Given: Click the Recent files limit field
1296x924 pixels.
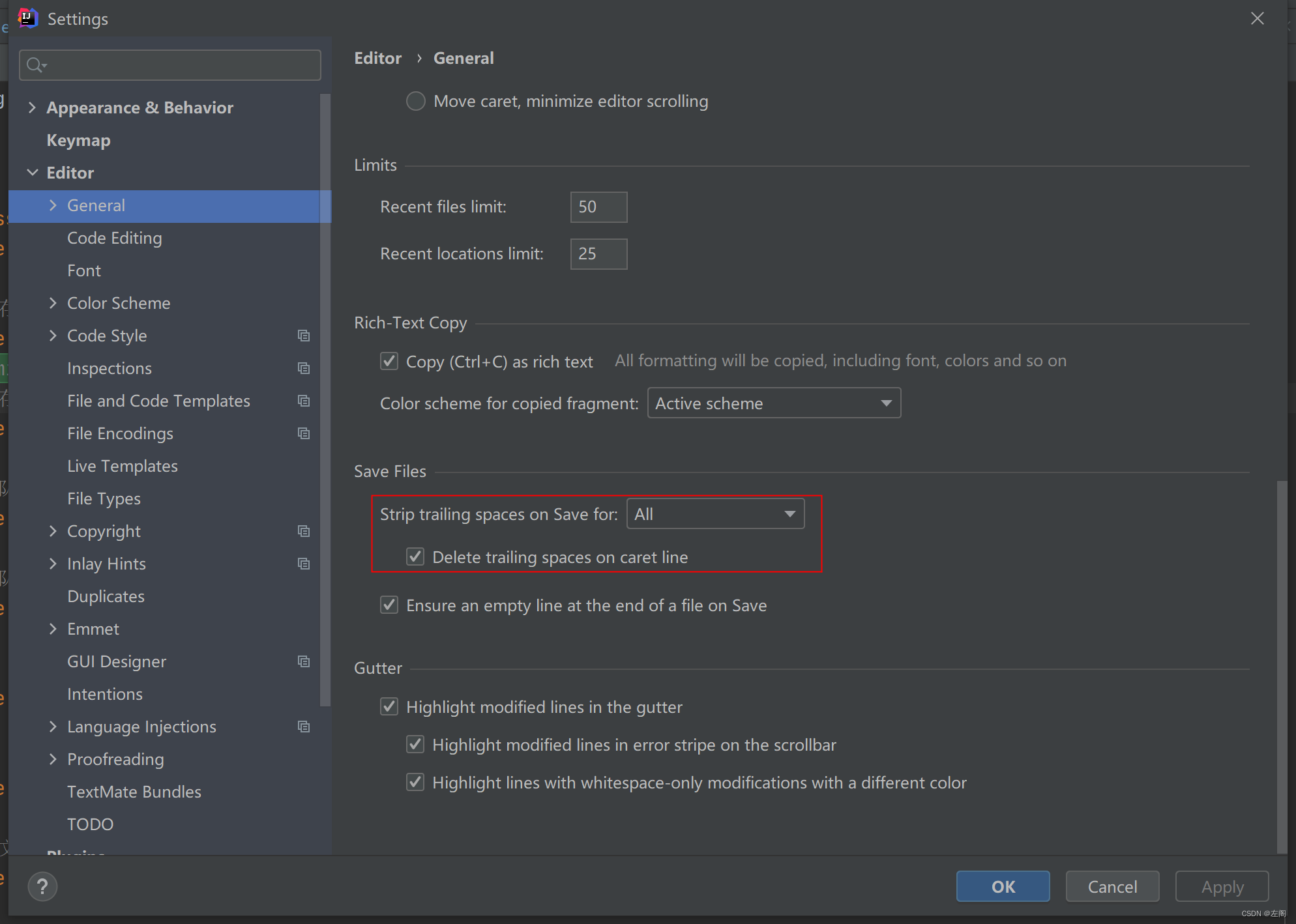Looking at the screenshot, I should pyautogui.click(x=598, y=207).
